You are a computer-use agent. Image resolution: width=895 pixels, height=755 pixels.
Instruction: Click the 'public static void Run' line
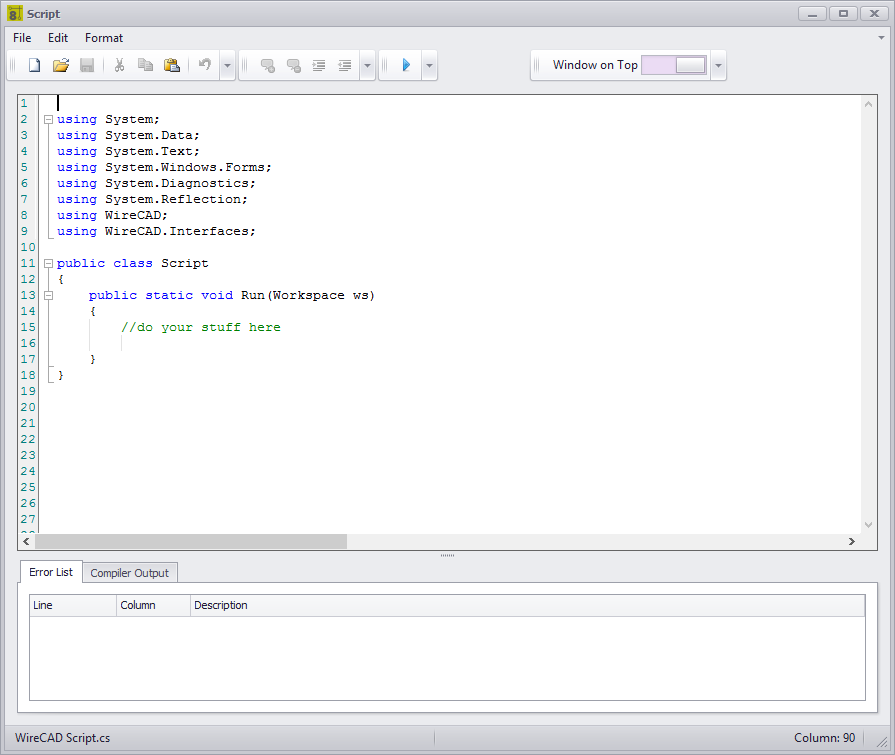(231, 295)
